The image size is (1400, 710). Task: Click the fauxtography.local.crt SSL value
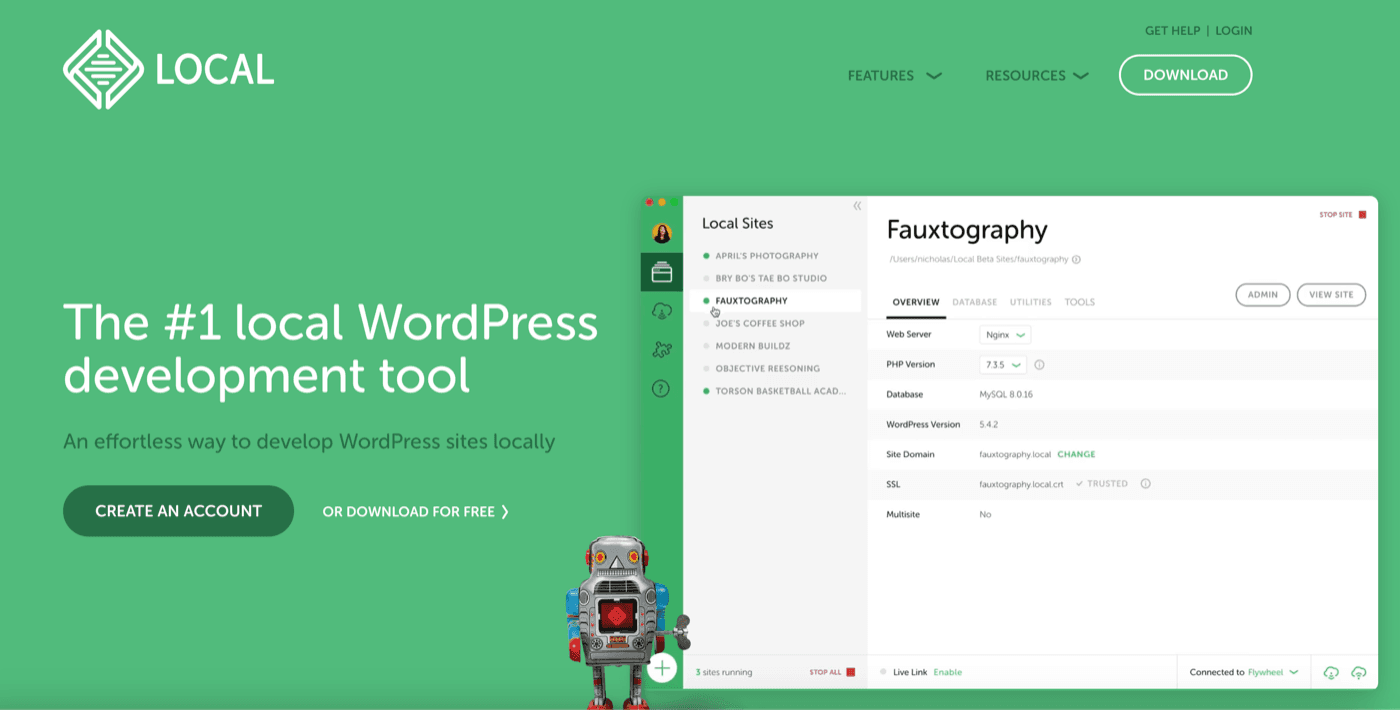[x=1021, y=484]
